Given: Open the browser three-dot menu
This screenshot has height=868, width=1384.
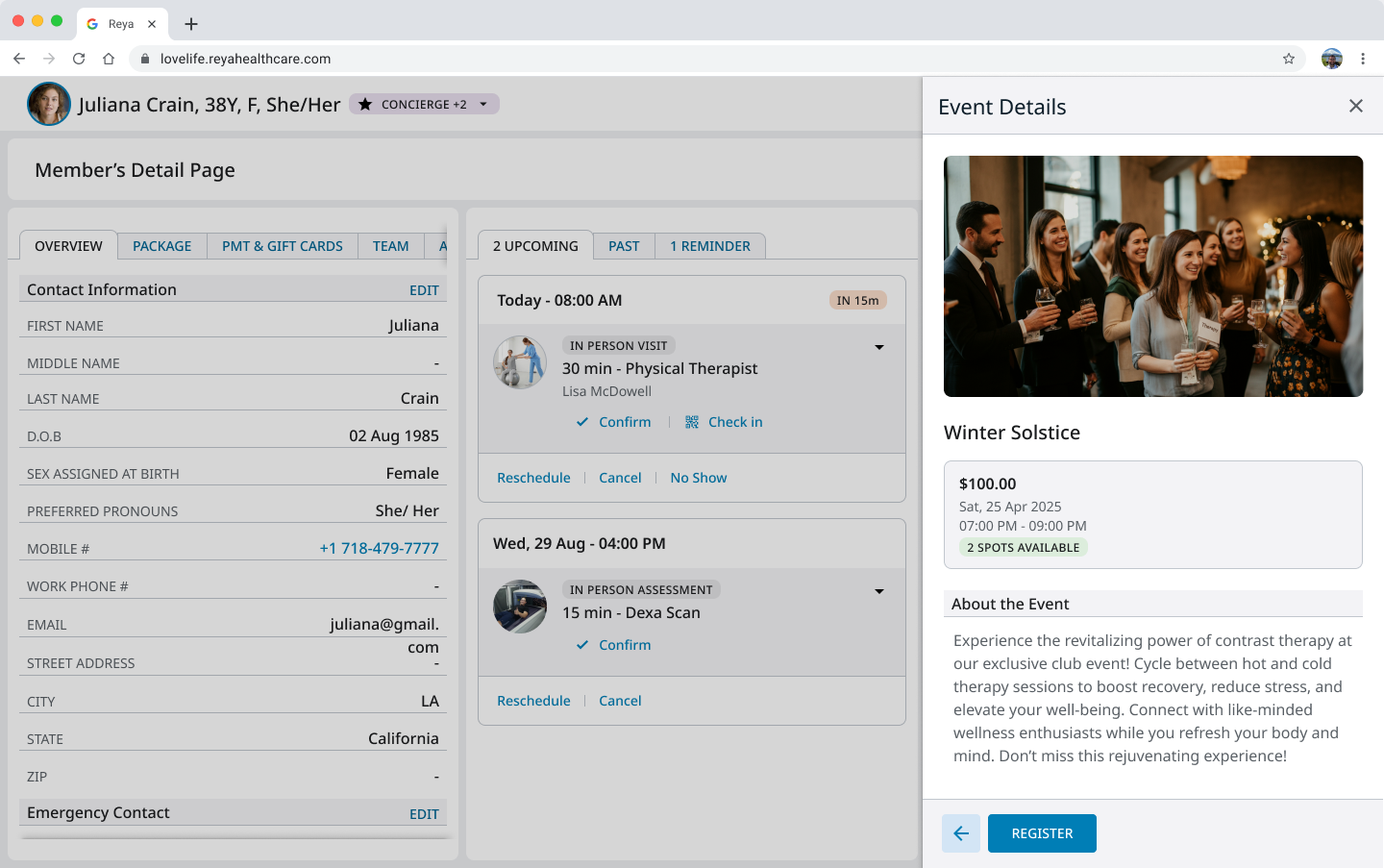Looking at the screenshot, I should tap(1362, 59).
